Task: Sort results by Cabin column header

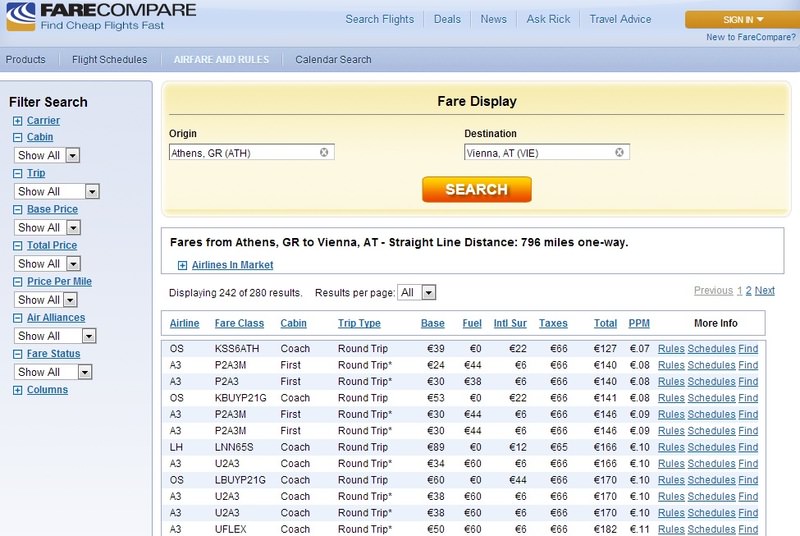Action: point(293,323)
